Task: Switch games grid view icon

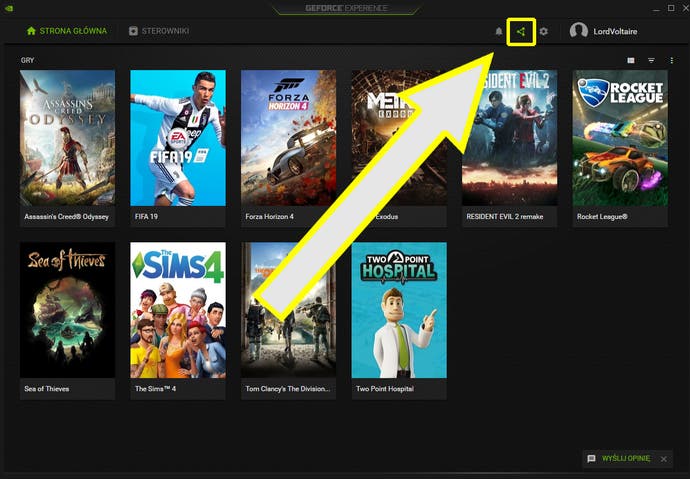Action: 631,60
